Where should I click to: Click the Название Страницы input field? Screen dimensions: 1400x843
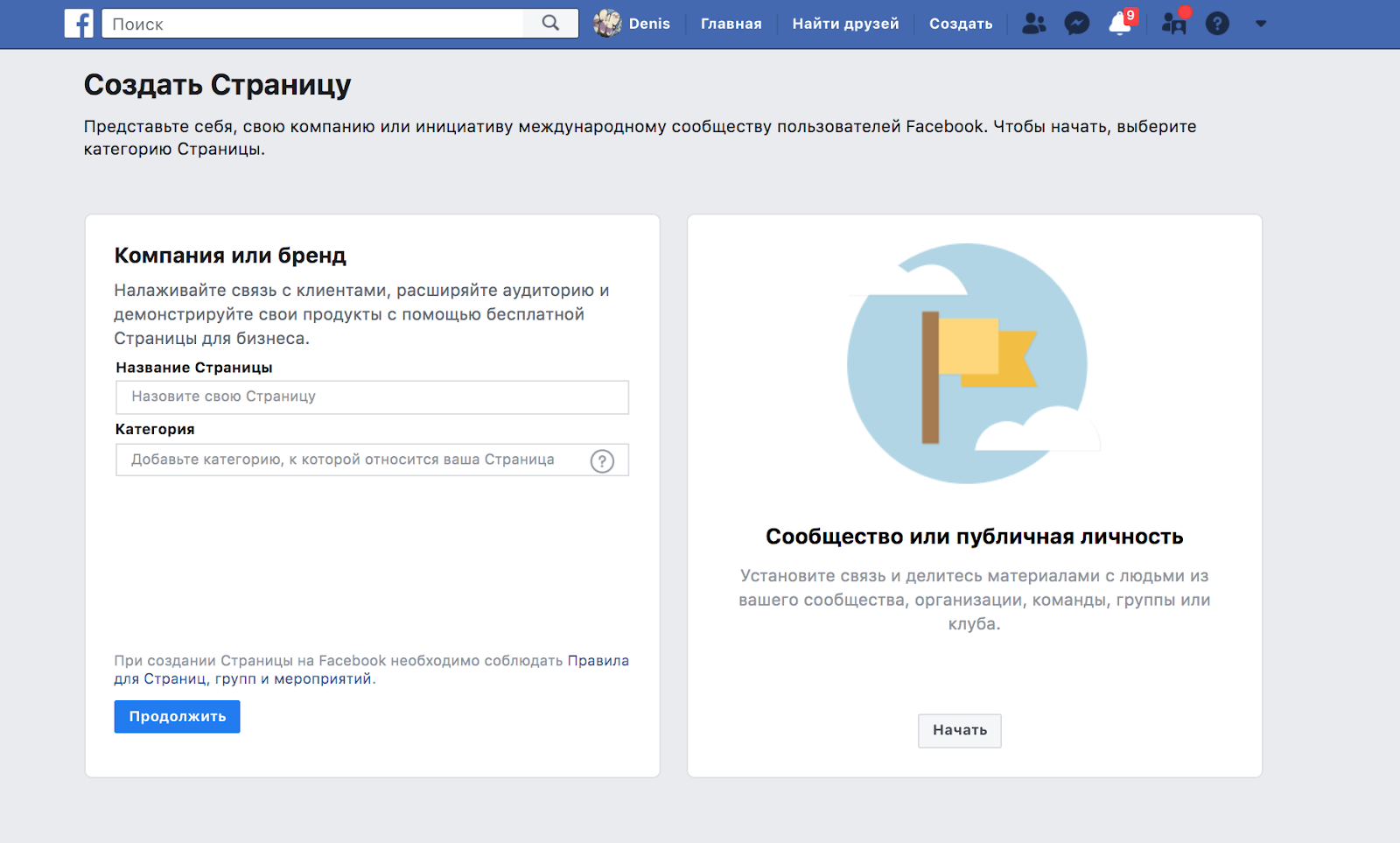372,397
